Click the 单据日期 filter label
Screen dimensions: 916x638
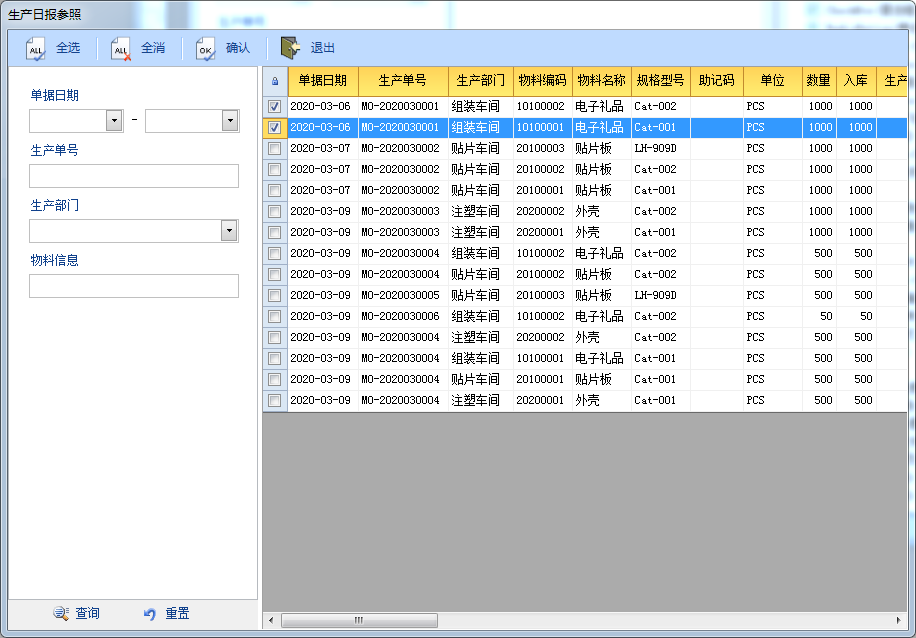[x=54, y=95]
